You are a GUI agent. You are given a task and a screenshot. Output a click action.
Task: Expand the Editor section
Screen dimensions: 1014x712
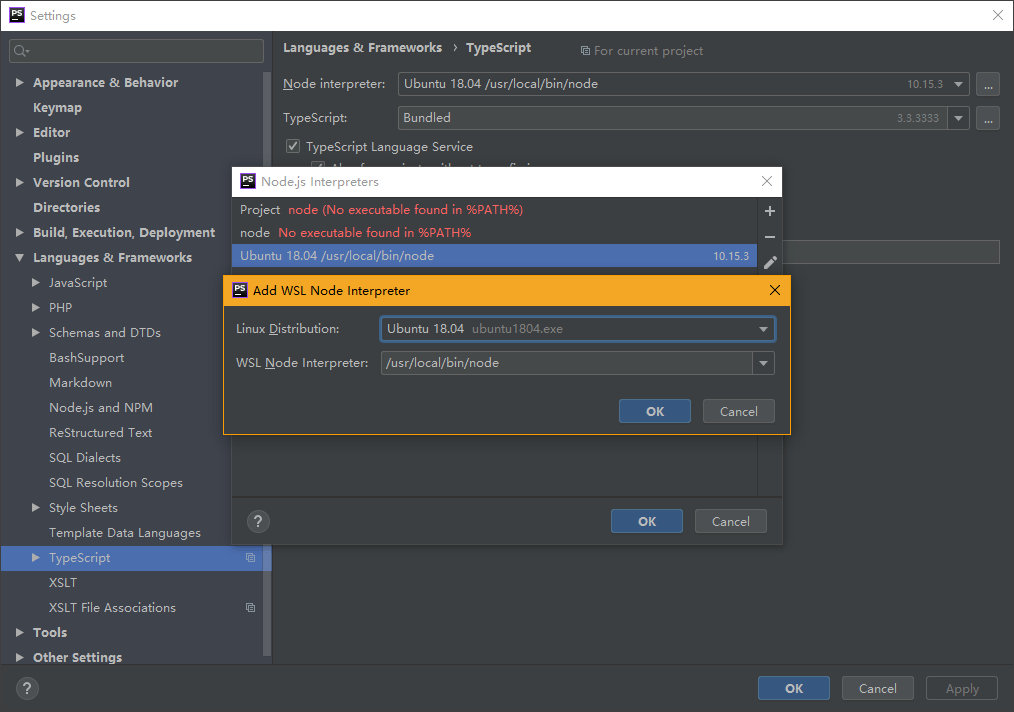pos(19,132)
